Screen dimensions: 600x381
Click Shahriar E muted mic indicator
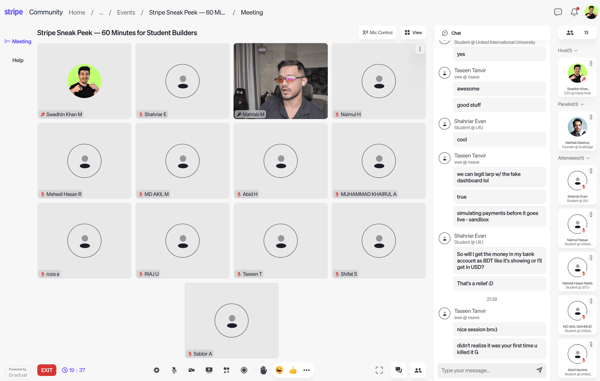click(x=141, y=114)
